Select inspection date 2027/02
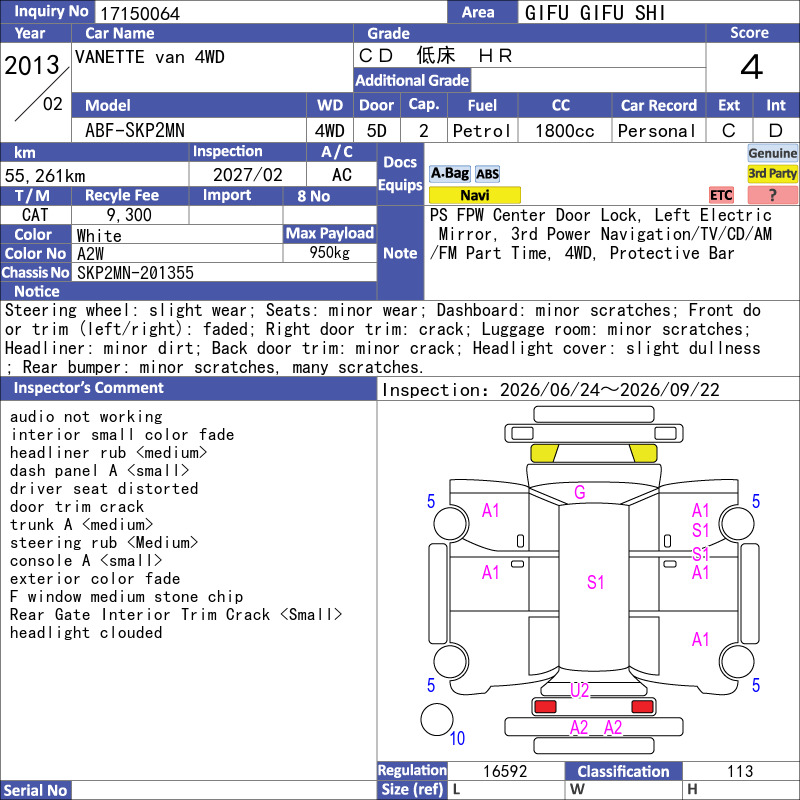The width and height of the screenshot is (800, 800). click(x=247, y=174)
